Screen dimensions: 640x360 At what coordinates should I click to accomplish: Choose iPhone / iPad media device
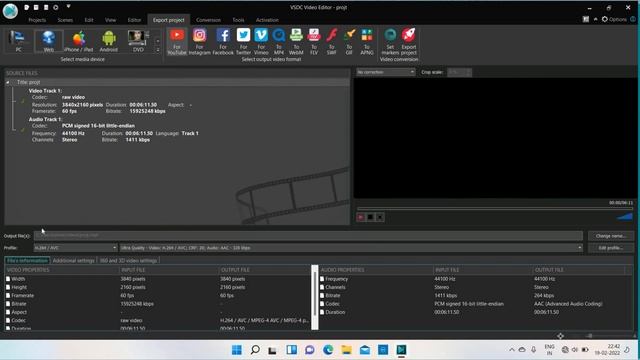(79, 41)
